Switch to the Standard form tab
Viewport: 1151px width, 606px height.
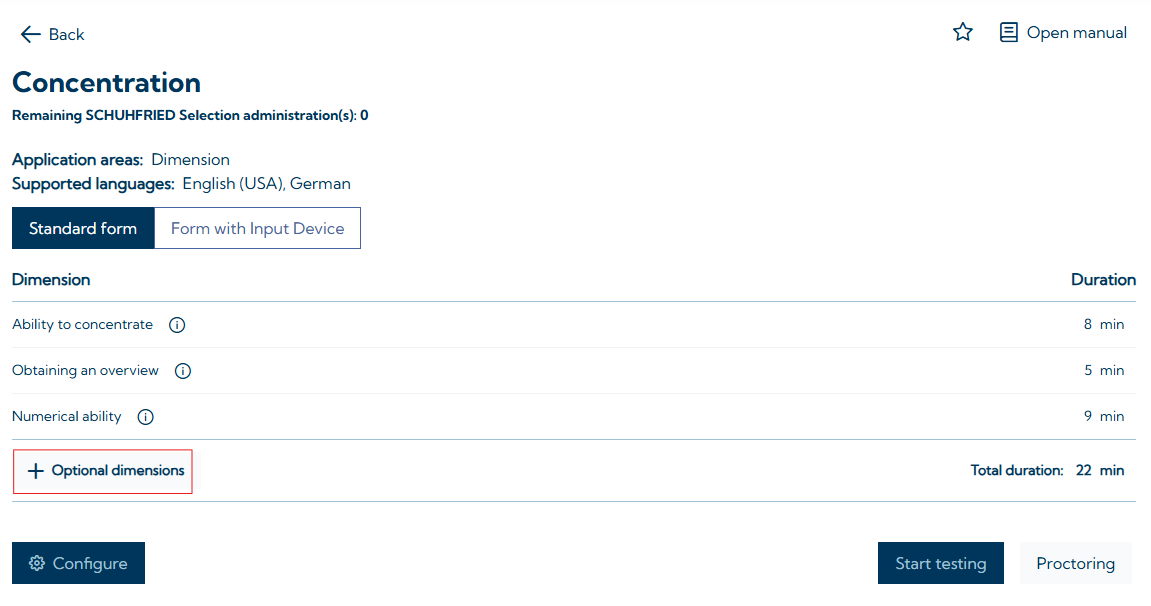[83, 228]
